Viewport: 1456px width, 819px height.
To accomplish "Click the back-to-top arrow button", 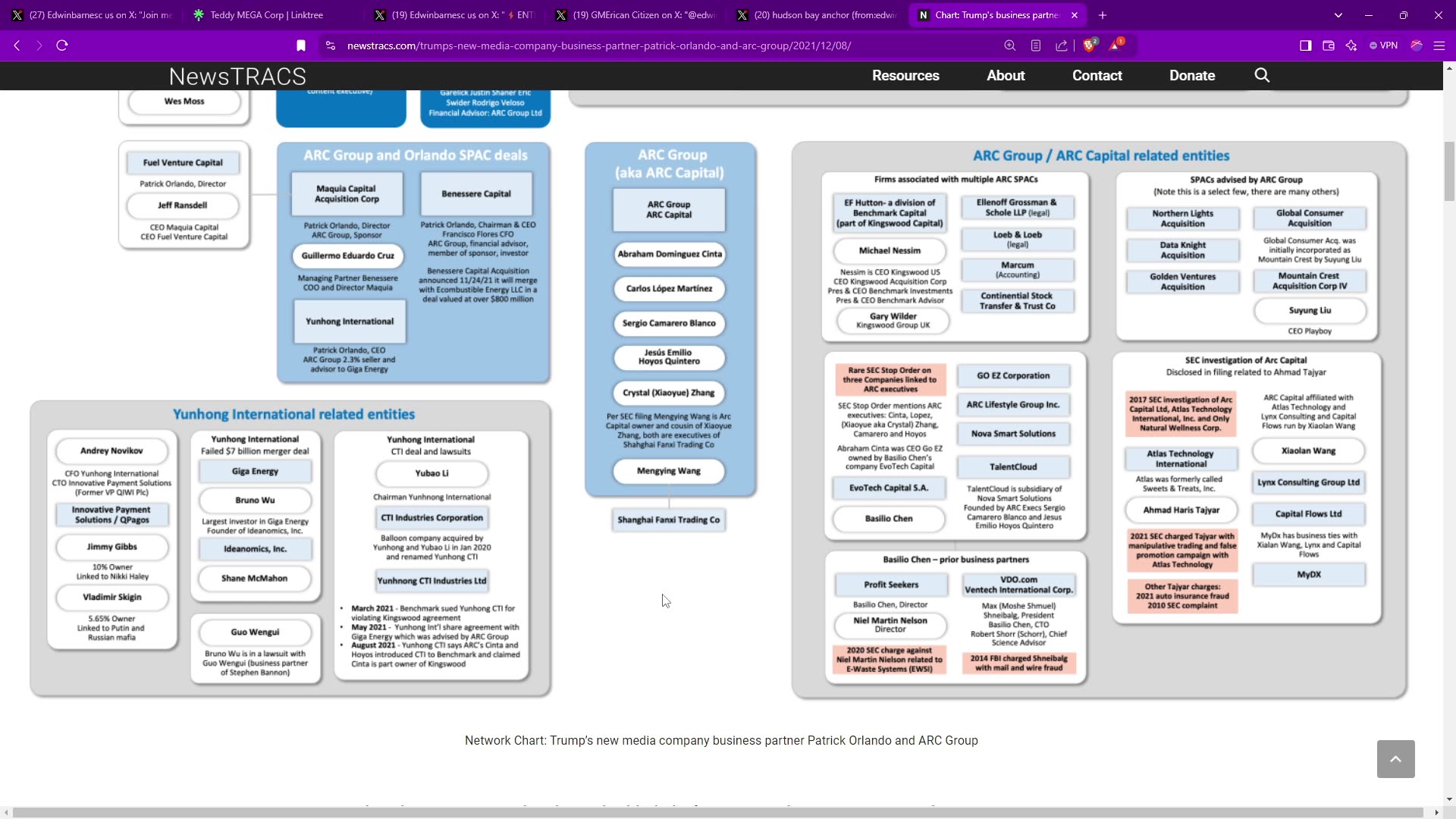I will [x=1395, y=758].
